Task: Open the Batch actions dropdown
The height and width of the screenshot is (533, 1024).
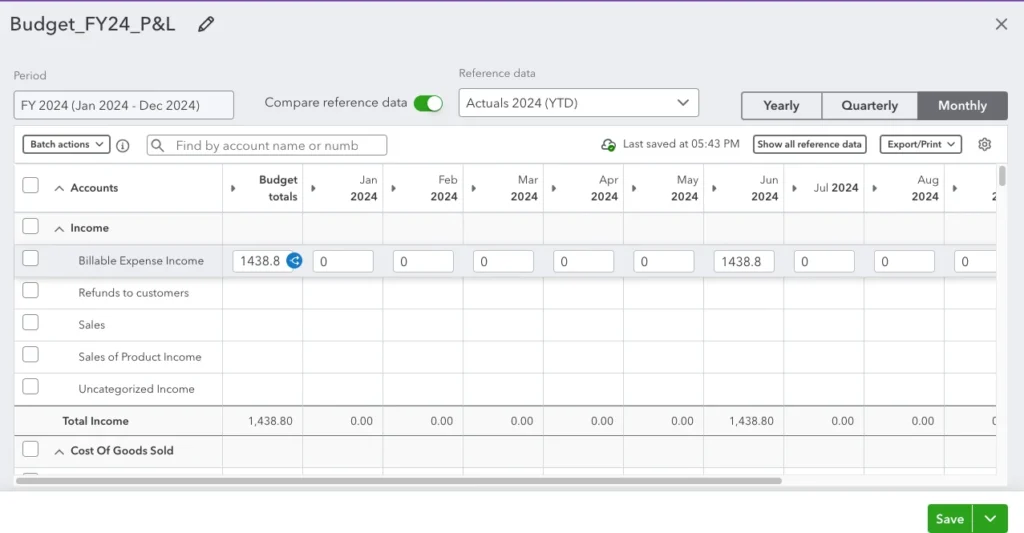Action: coord(66,145)
